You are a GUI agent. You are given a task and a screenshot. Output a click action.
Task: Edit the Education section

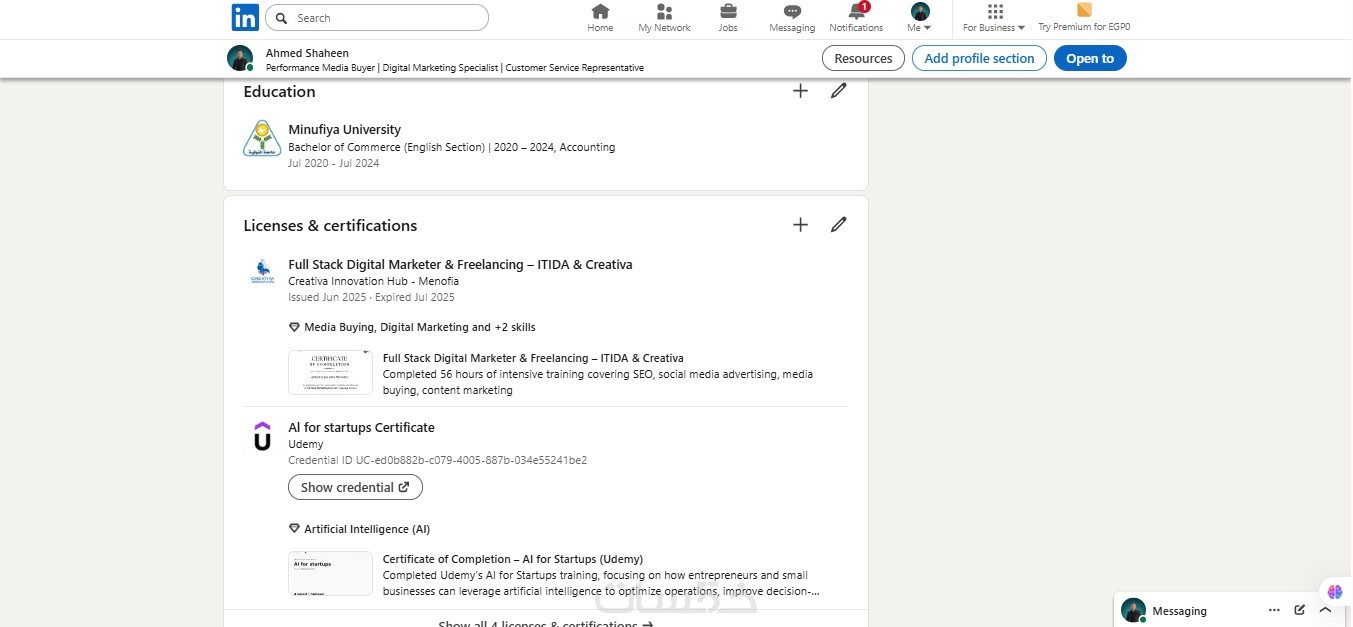pos(839,91)
